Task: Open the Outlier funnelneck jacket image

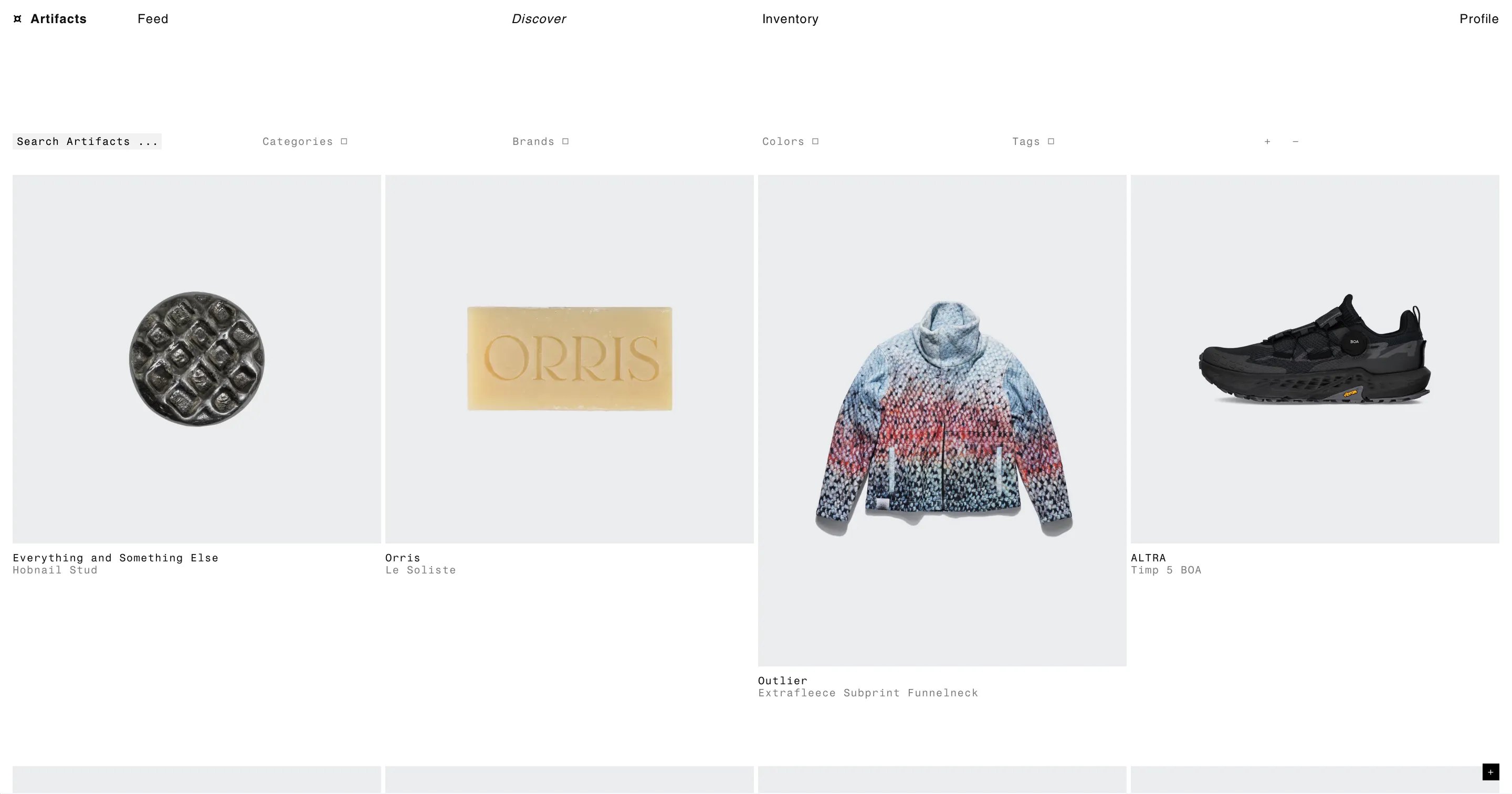Action: click(x=942, y=421)
